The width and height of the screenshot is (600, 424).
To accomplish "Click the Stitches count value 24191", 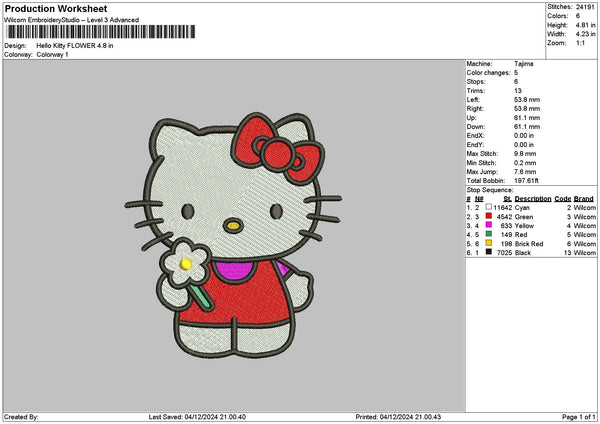I will click(585, 7).
